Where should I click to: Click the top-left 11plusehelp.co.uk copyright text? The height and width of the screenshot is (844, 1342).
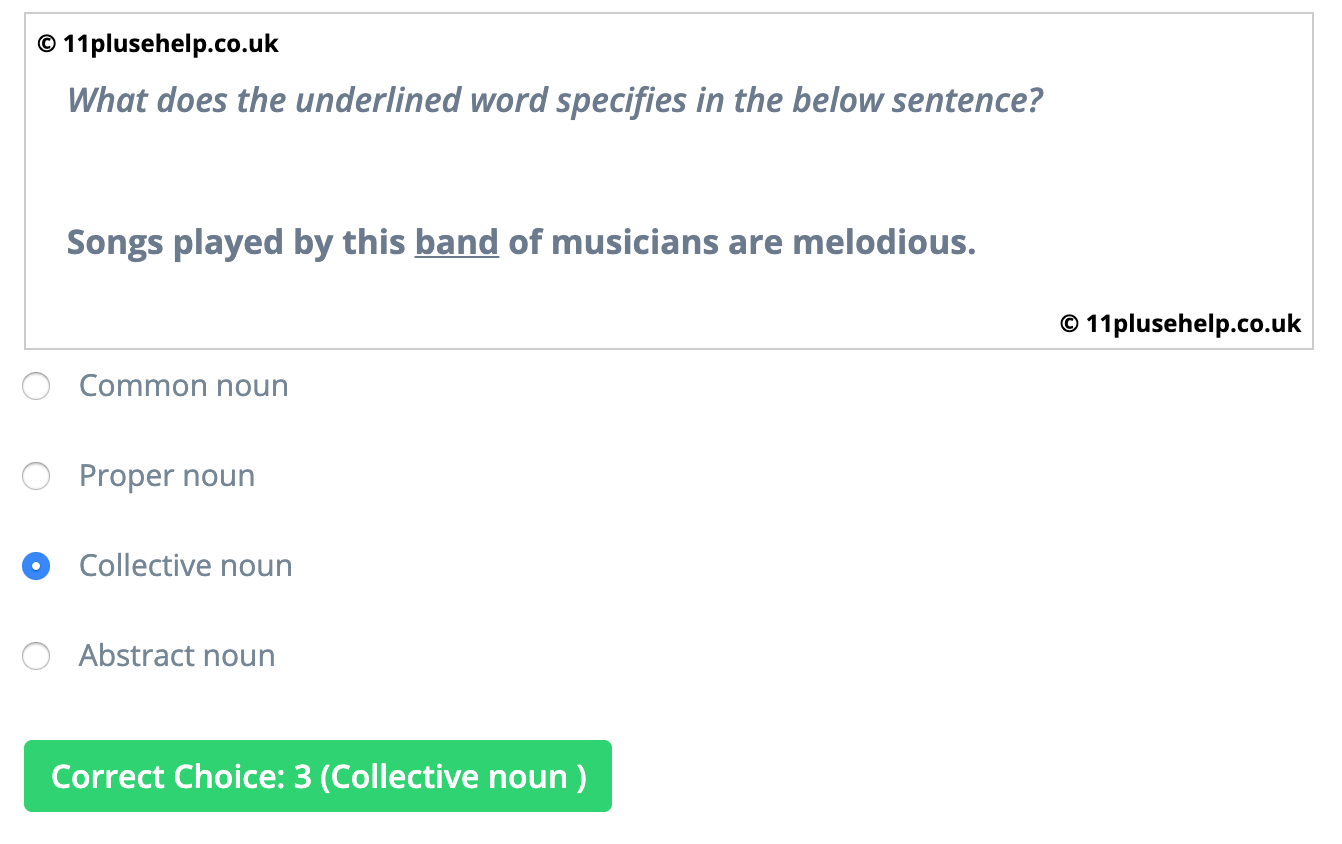(x=158, y=44)
